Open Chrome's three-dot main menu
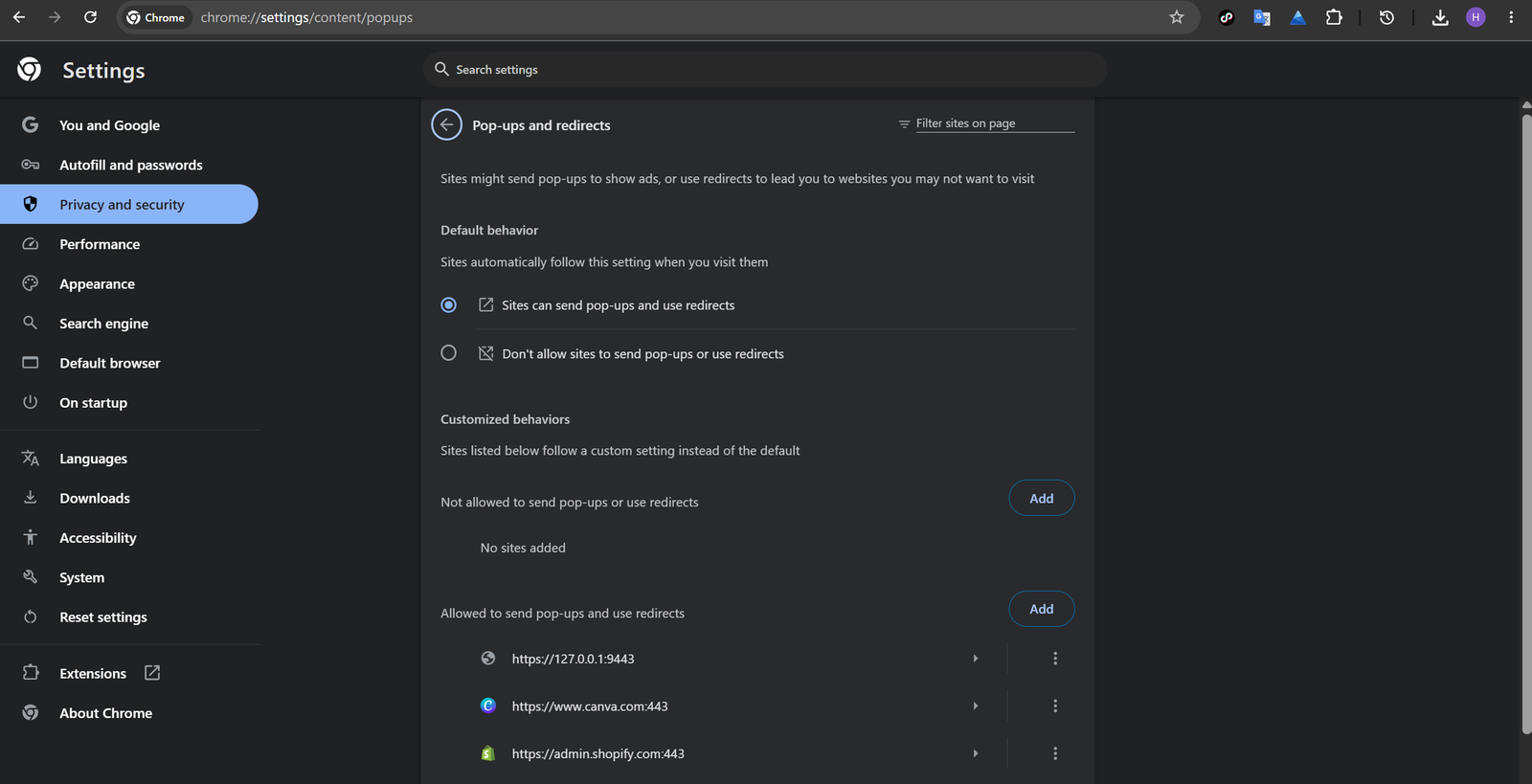This screenshot has height=784, width=1532. [1511, 17]
